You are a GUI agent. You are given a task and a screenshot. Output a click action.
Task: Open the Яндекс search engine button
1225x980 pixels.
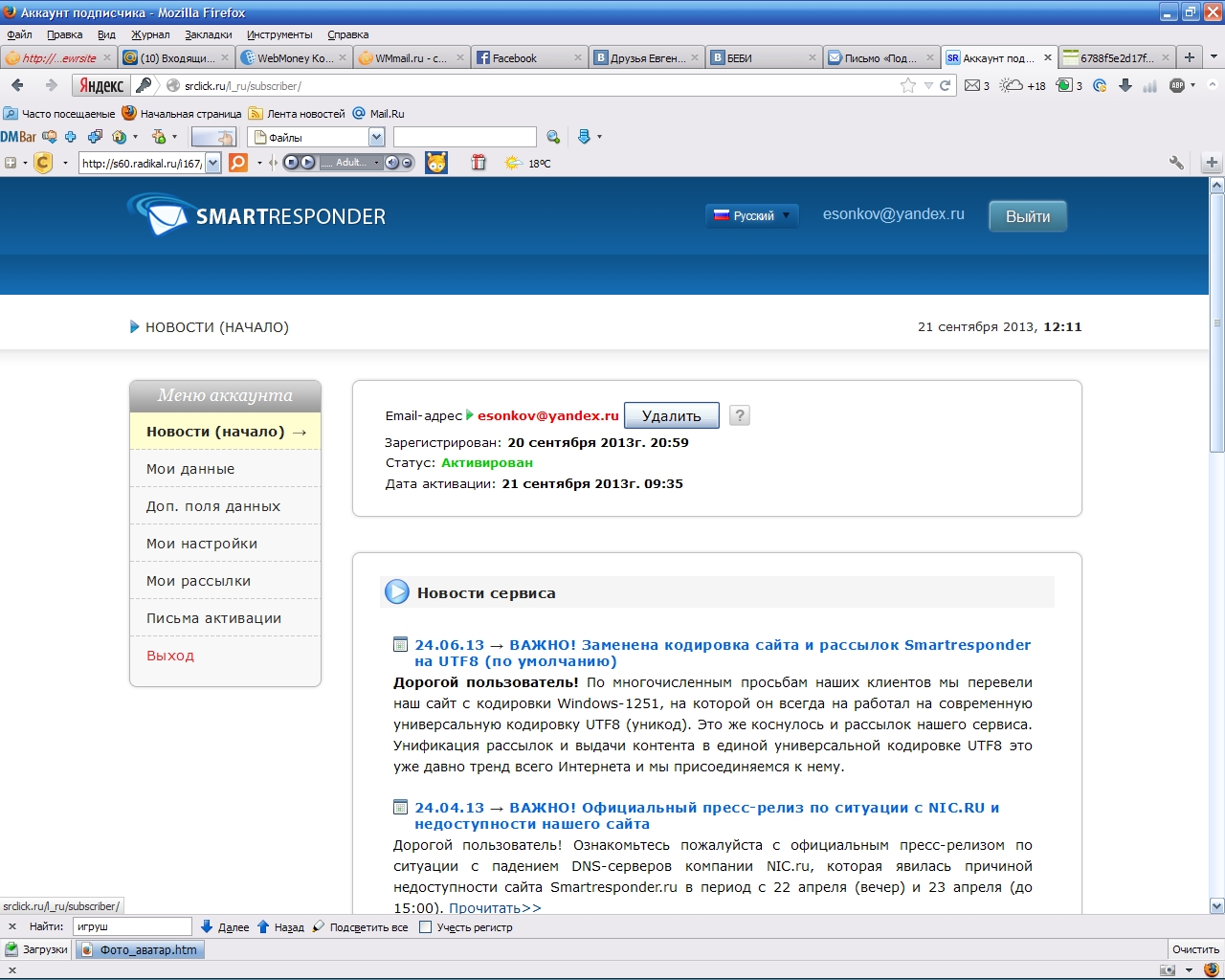click(x=101, y=85)
